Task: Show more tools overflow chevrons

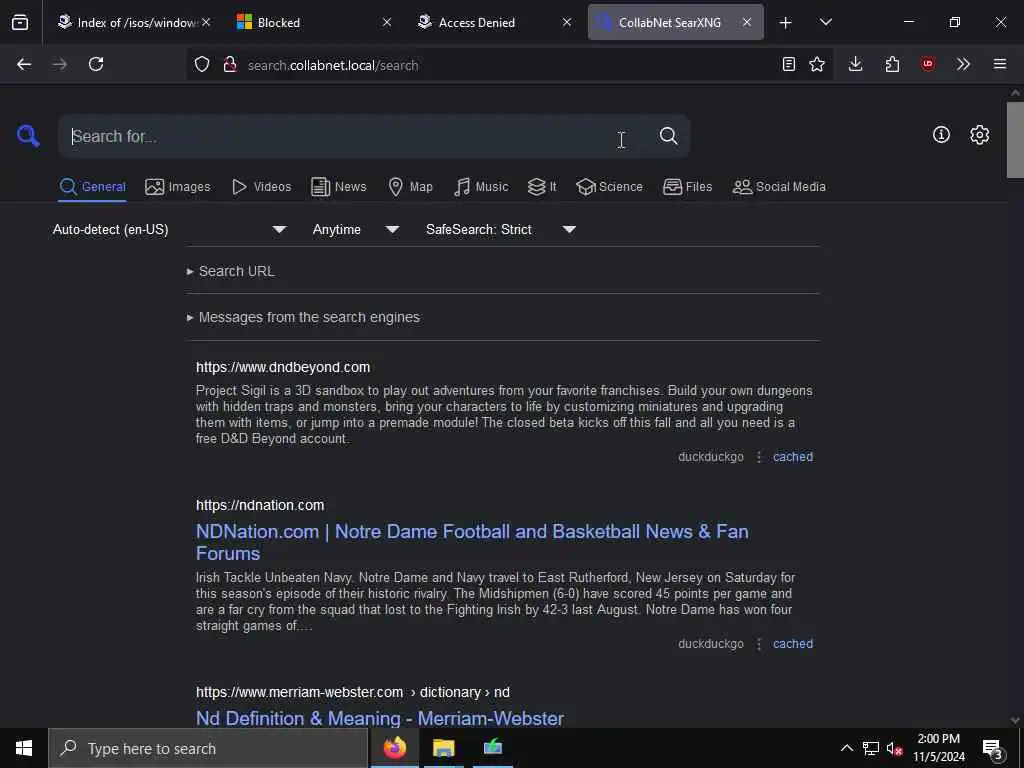Action: tap(963, 64)
